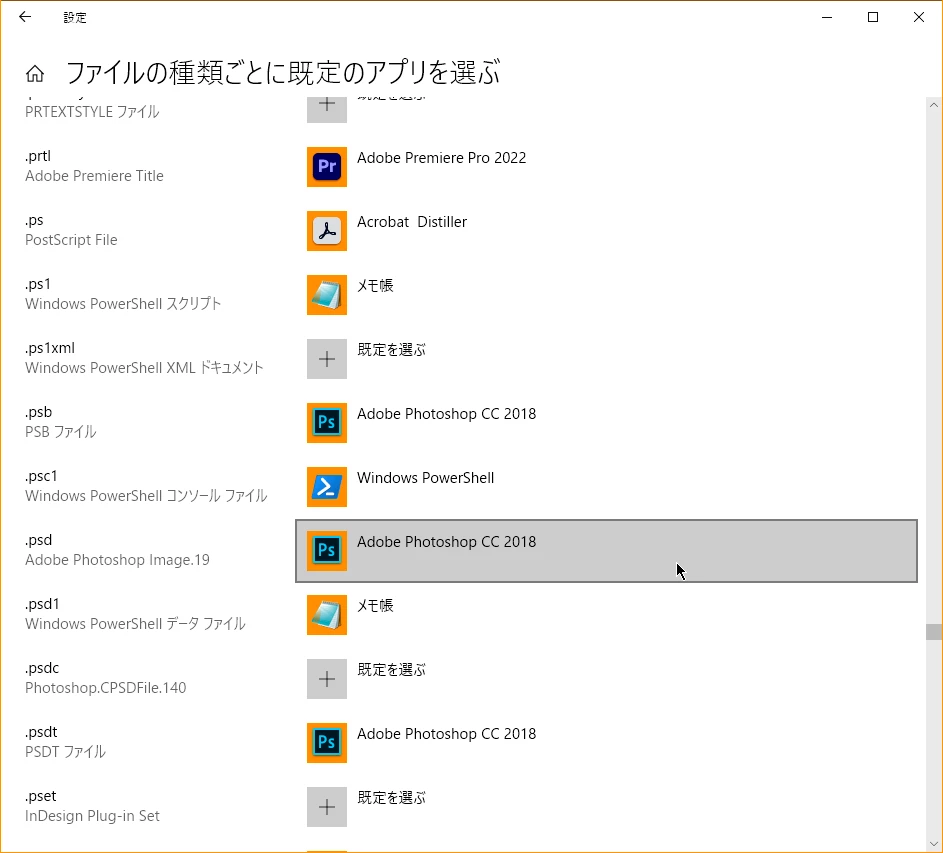Click Photoshop icon for .psb

click(327, 423)
